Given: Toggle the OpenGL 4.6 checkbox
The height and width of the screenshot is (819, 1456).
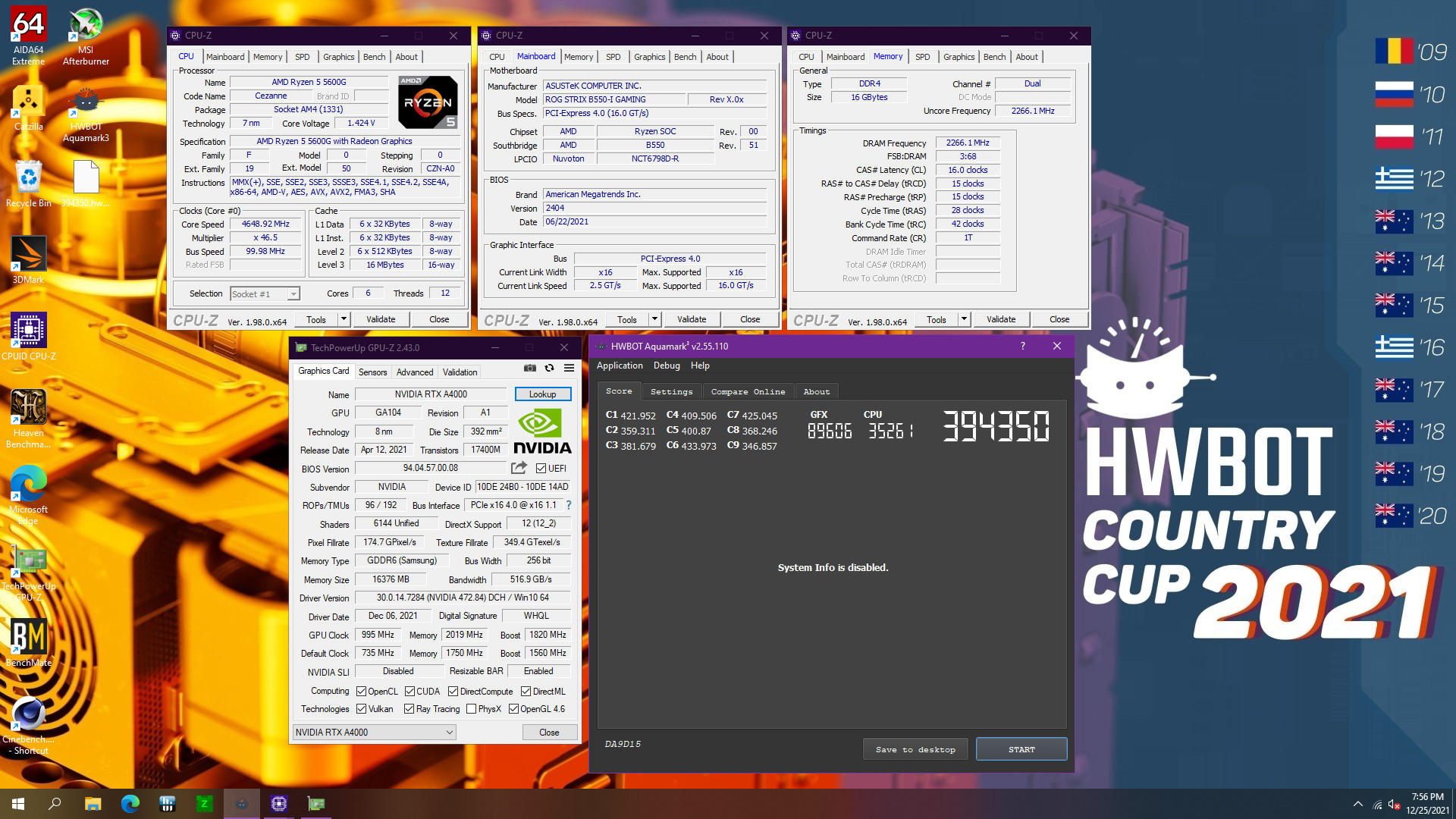Looking at the screenshot, I should click(513, 709).
